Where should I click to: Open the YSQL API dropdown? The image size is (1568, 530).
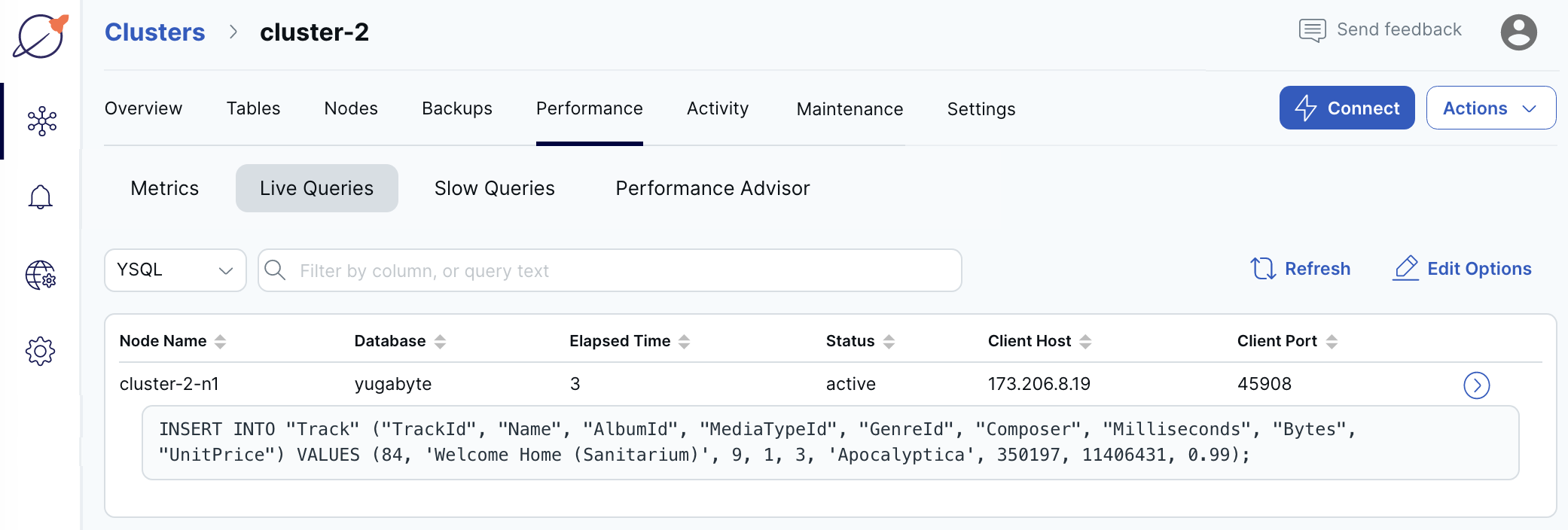tap(175, 270)
